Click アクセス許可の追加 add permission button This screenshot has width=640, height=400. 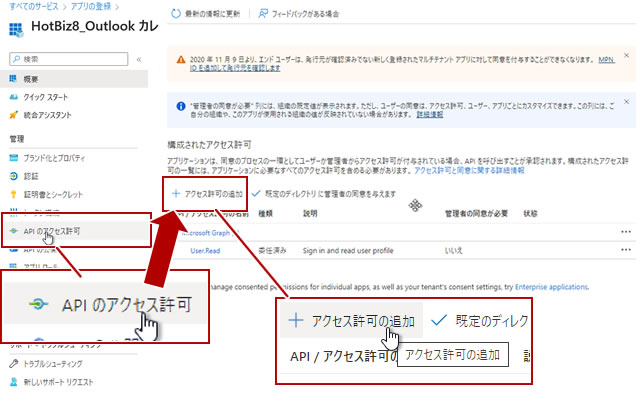click(207, 194)
